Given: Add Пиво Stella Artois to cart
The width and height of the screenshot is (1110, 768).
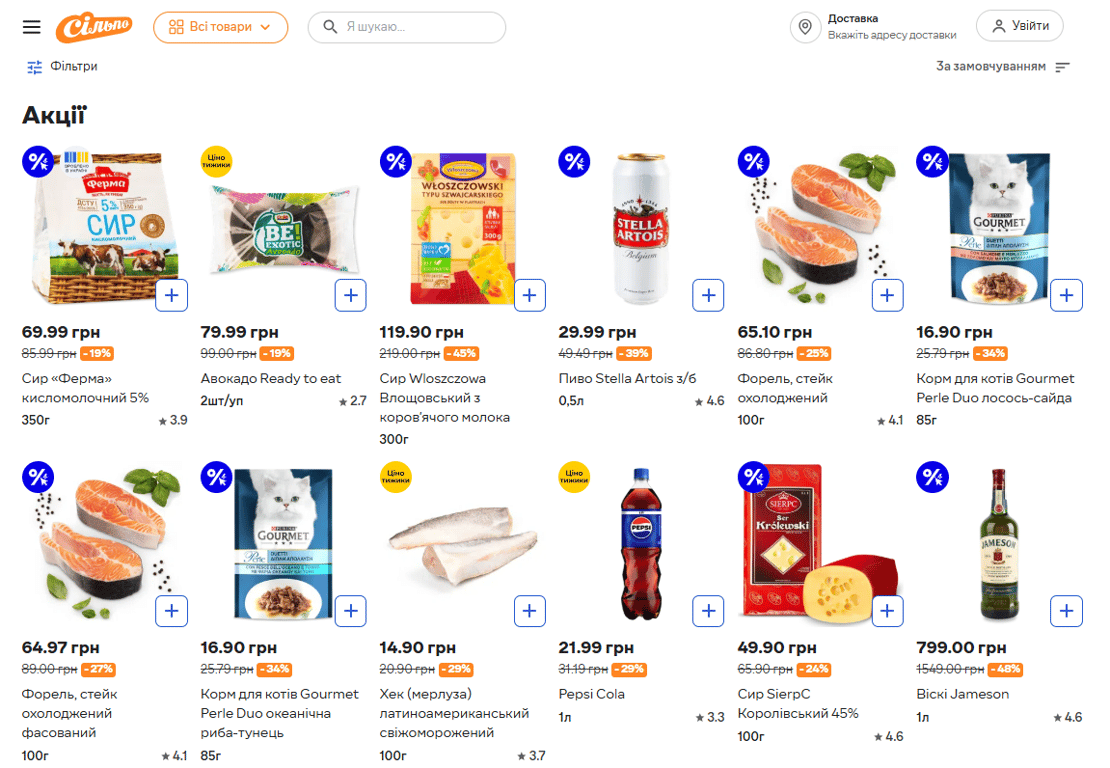Looking at the screenshot, I should click(708, 295).
